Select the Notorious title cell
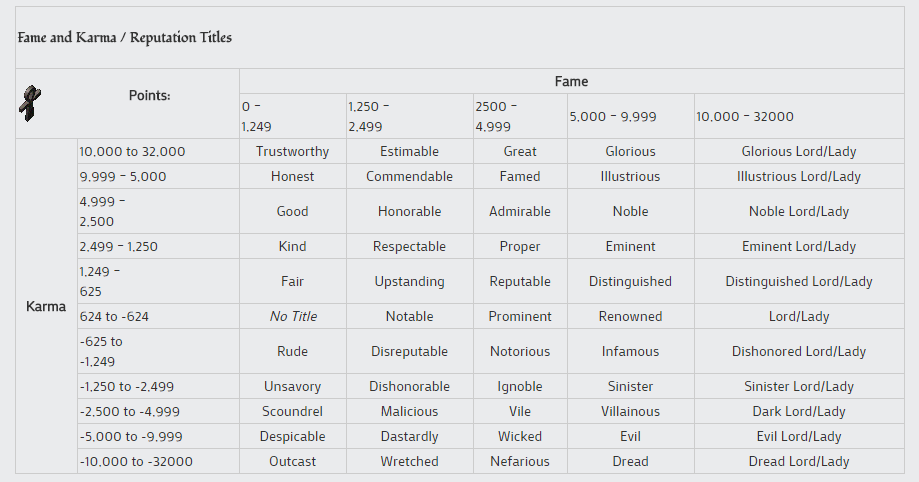The height and width of the screenshot is (482, 919). point(520,351)
